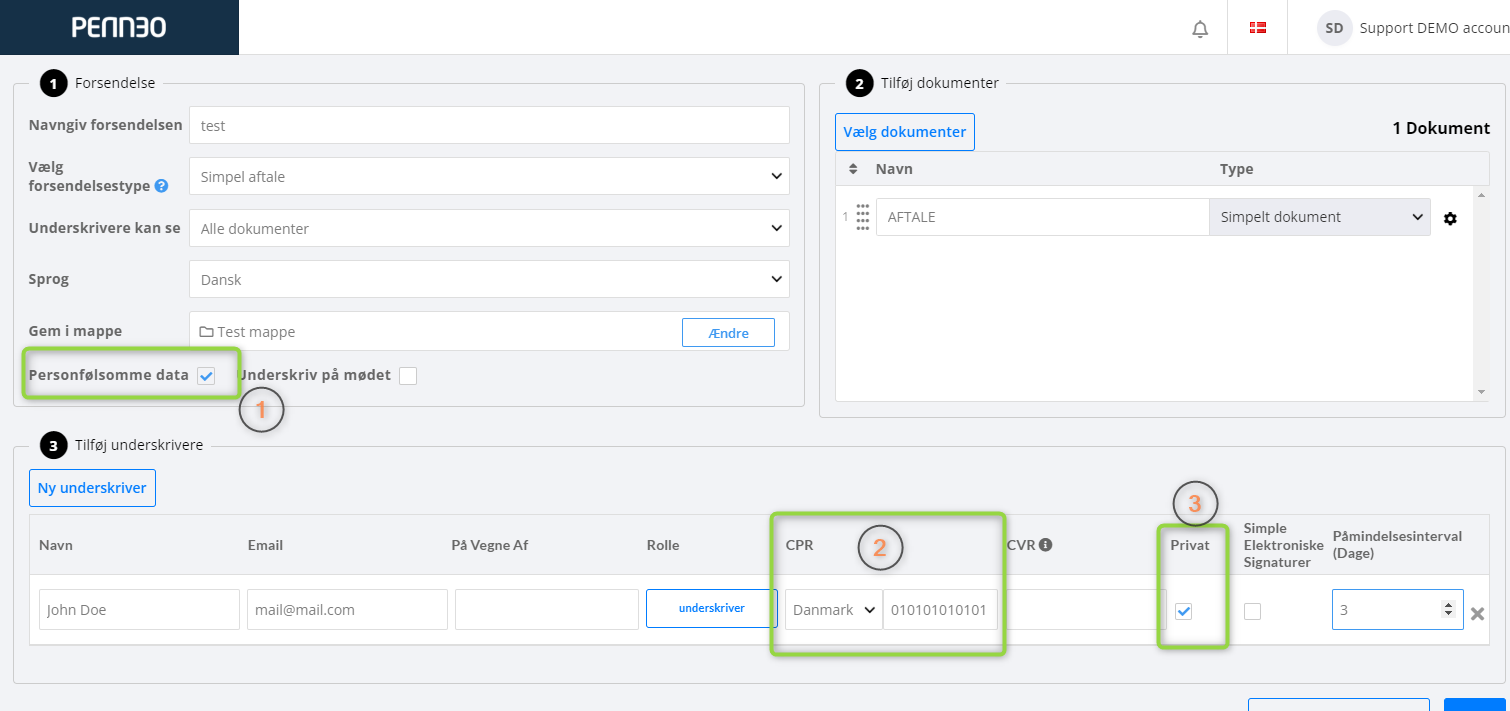Open the SD user avatar menu

pos(1334,28)
